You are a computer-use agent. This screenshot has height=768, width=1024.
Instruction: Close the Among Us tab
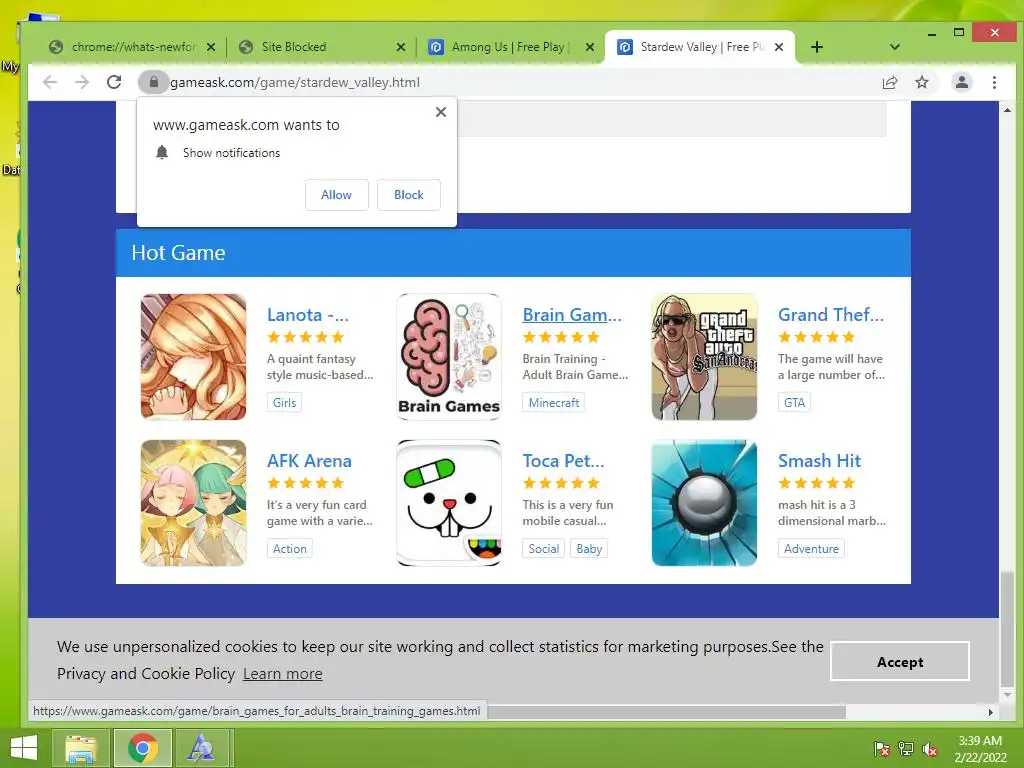click(590, 47)
